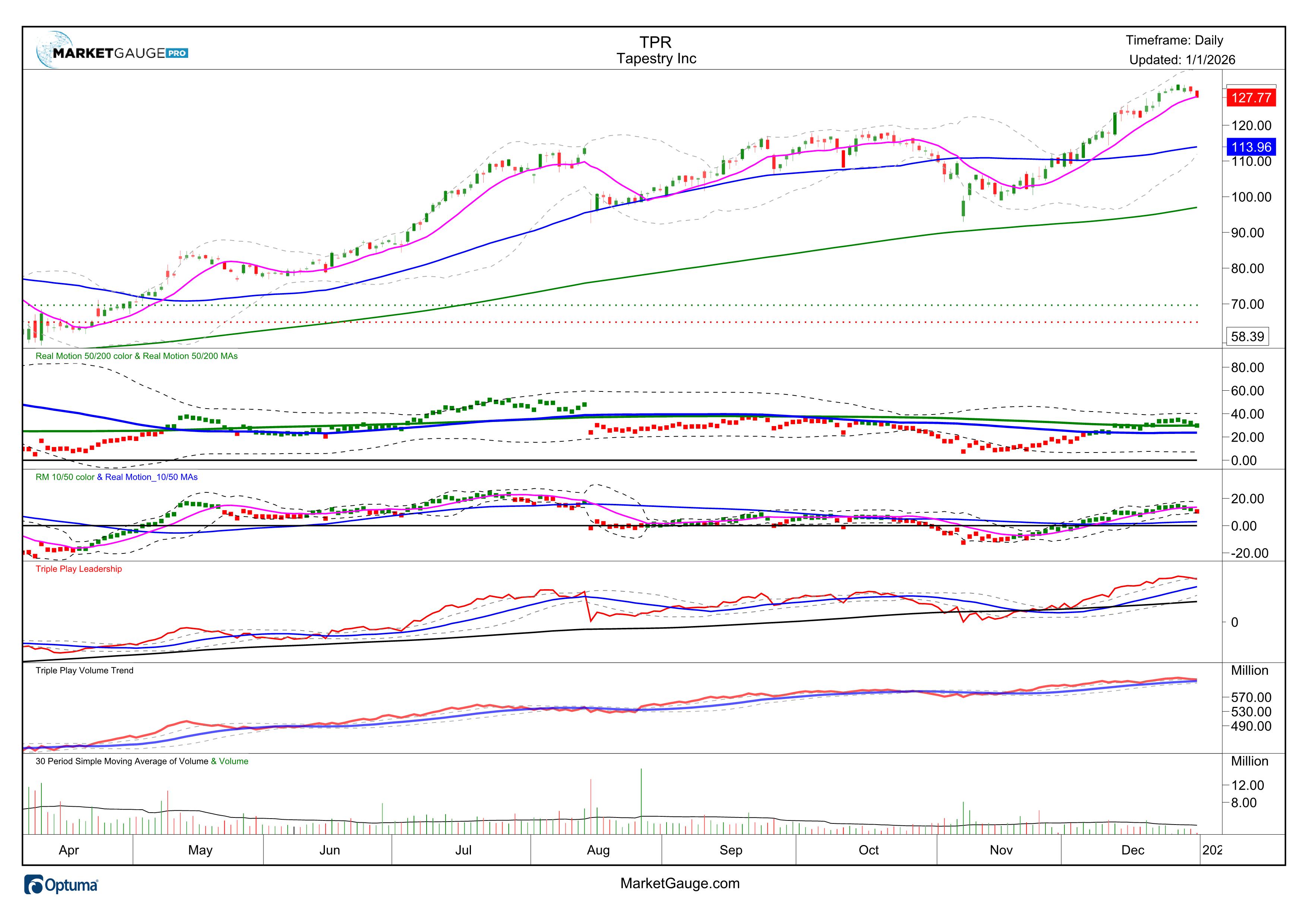
Task: Click the Aug label on time axis
Action: point(598,850)
